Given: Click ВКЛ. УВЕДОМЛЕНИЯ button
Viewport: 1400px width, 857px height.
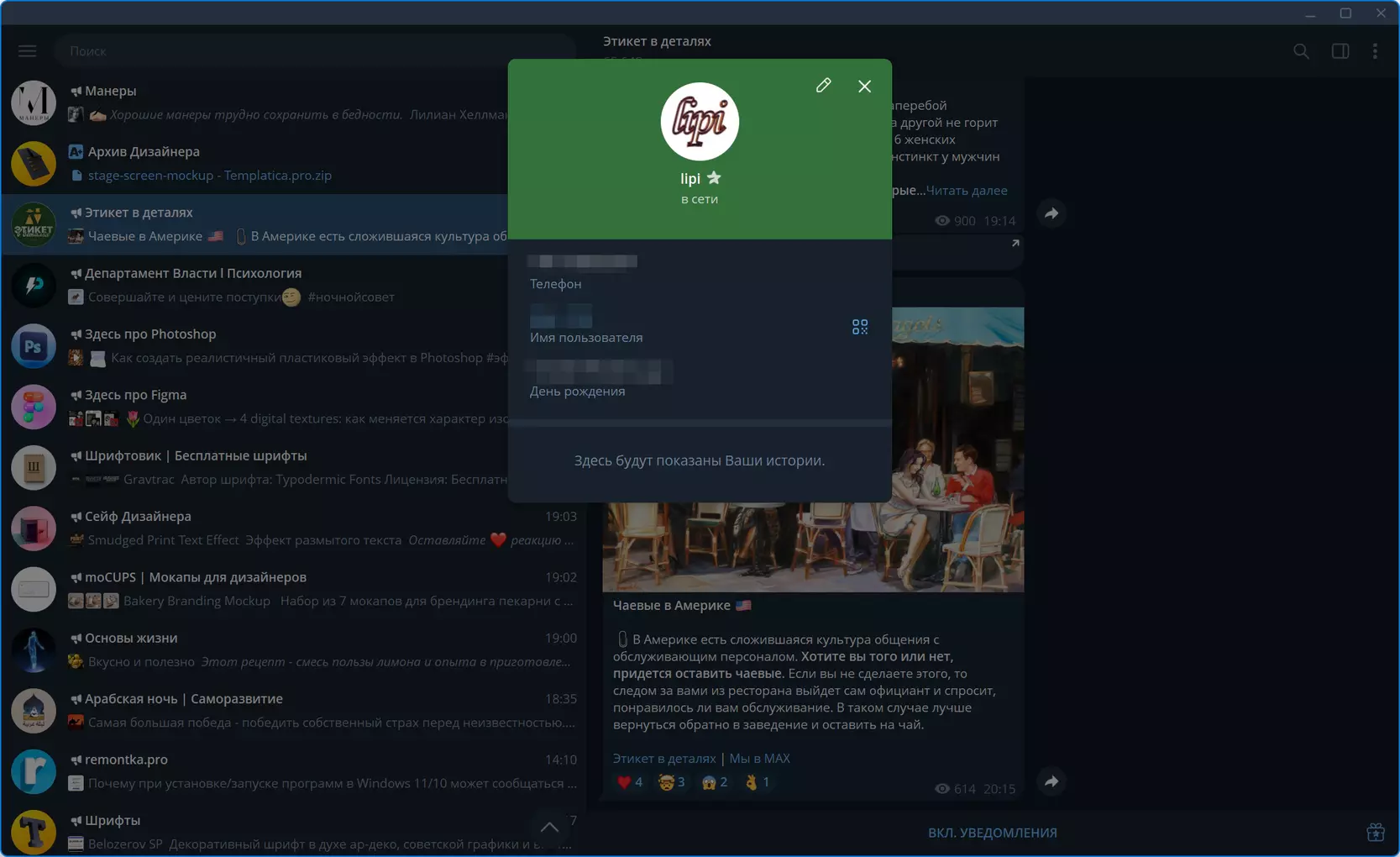Looking at the screenshot, I should tap(993, 833).
